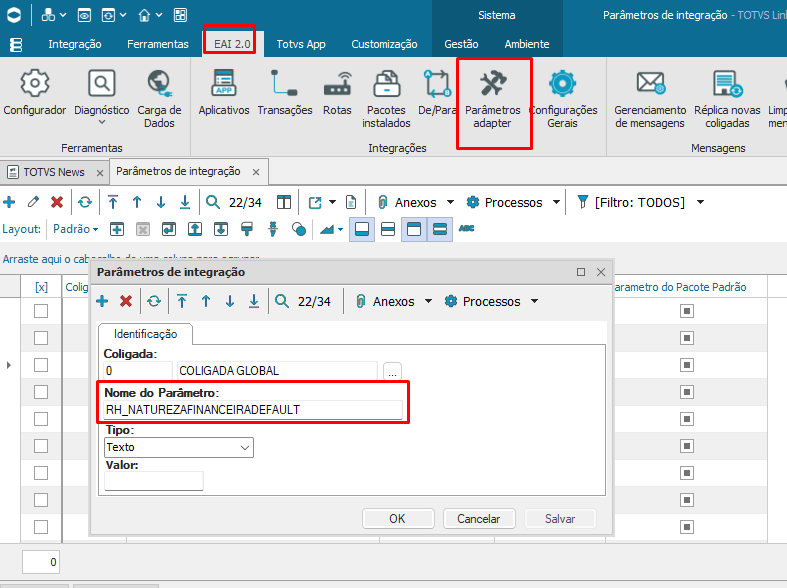Launch Carga de Dados
The height and width of the screenshot is (588, 787).
159,99
